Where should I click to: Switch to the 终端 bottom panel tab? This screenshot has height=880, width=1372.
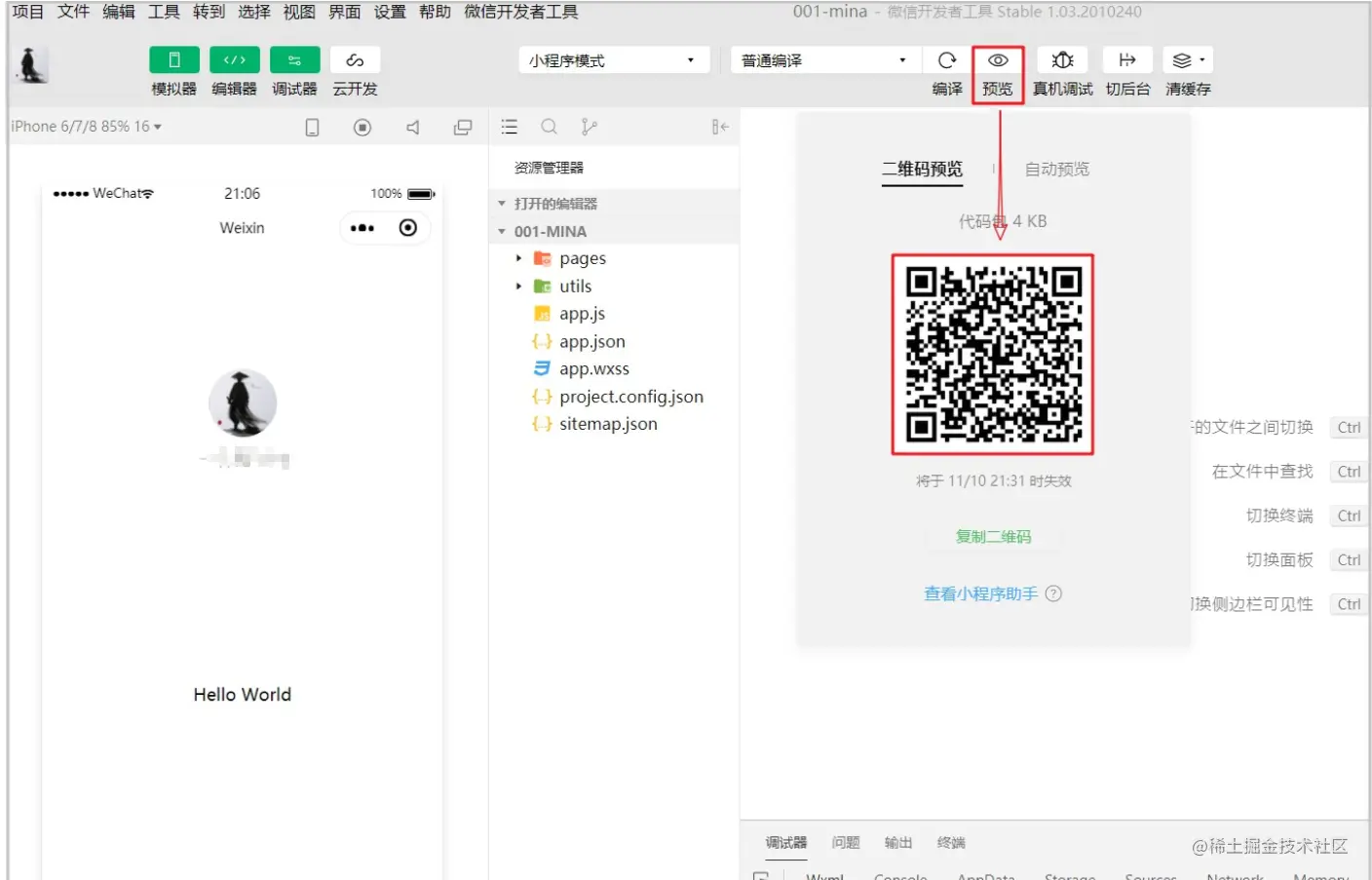pos(951,843)
